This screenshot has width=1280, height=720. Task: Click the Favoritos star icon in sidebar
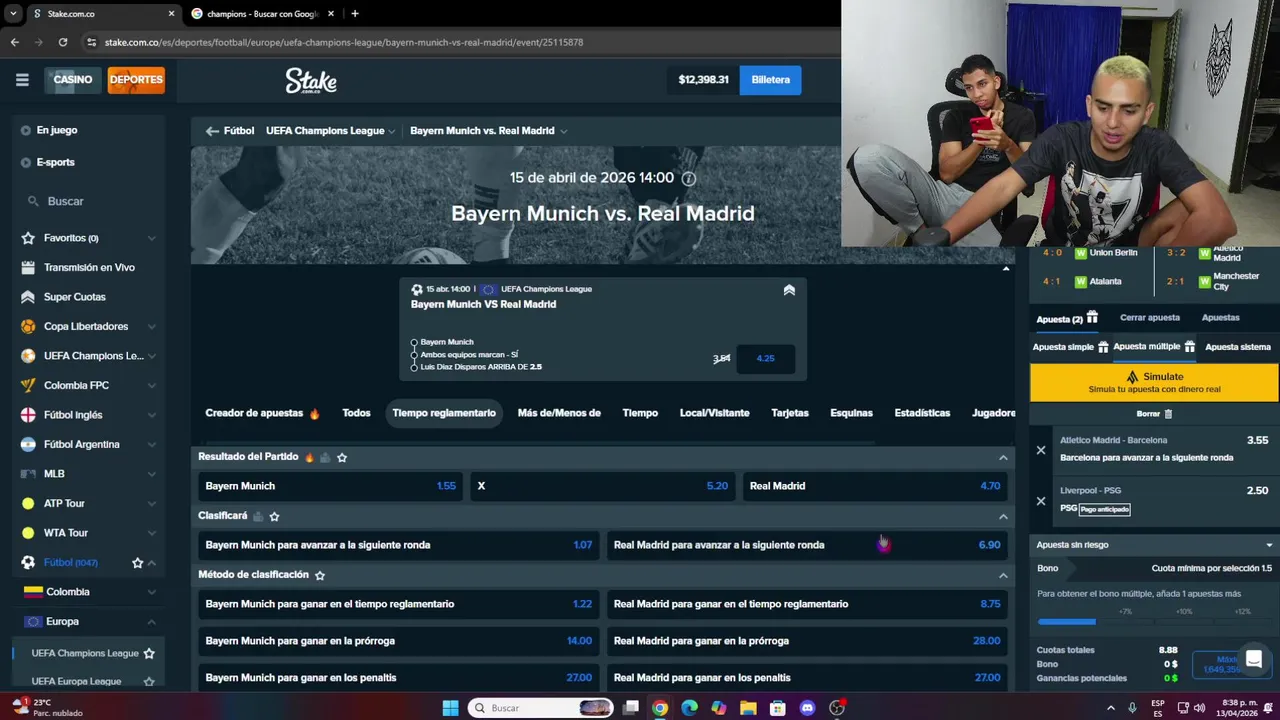pyautogui.click(x=28, y=238)
